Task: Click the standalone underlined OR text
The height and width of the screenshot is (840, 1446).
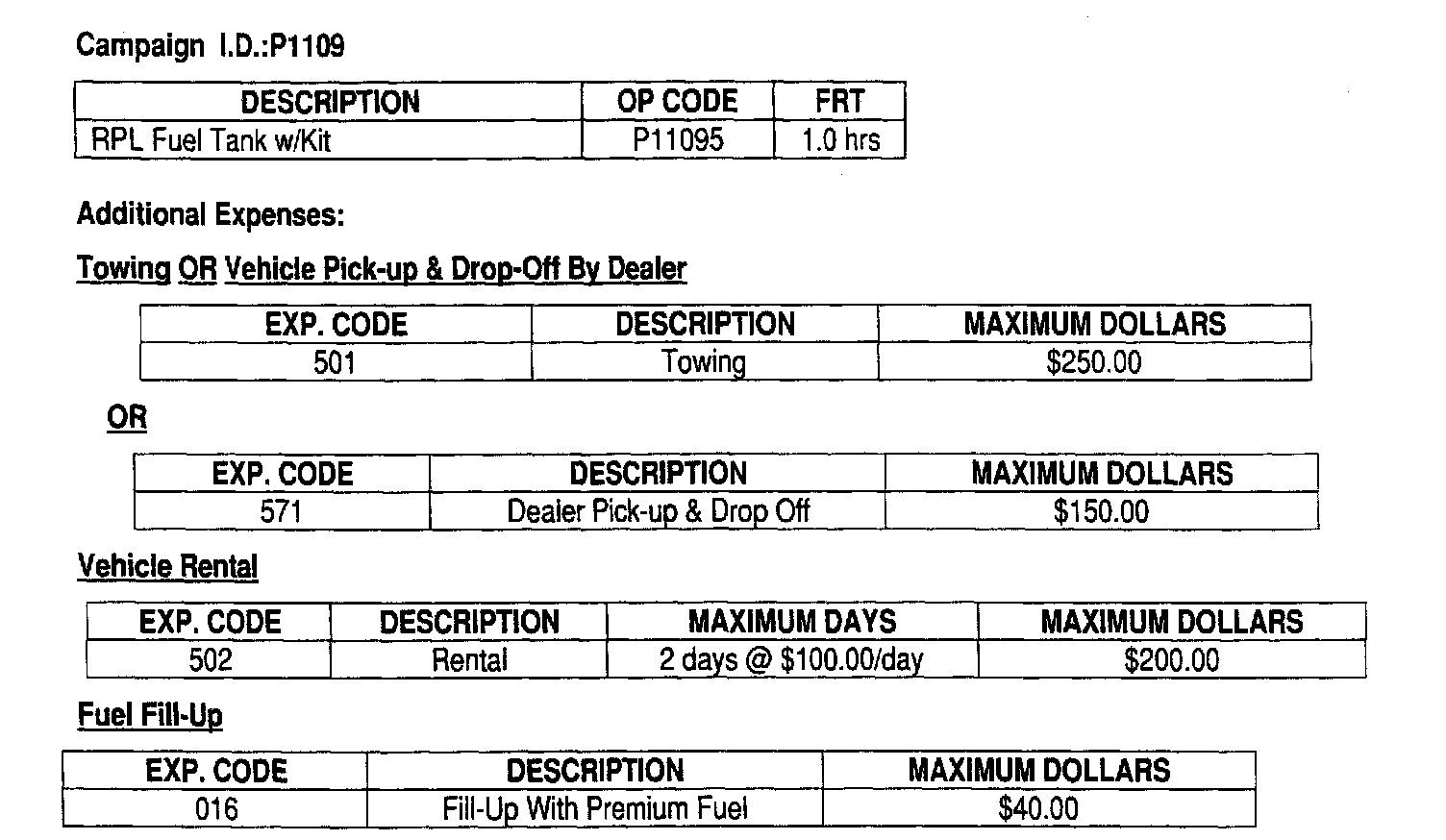Action: 127,418
